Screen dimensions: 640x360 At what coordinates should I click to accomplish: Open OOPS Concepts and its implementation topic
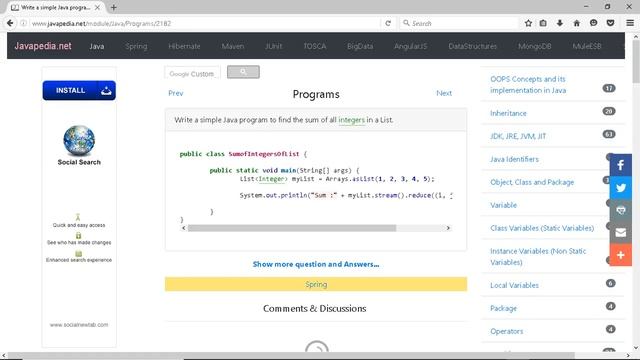528,84
